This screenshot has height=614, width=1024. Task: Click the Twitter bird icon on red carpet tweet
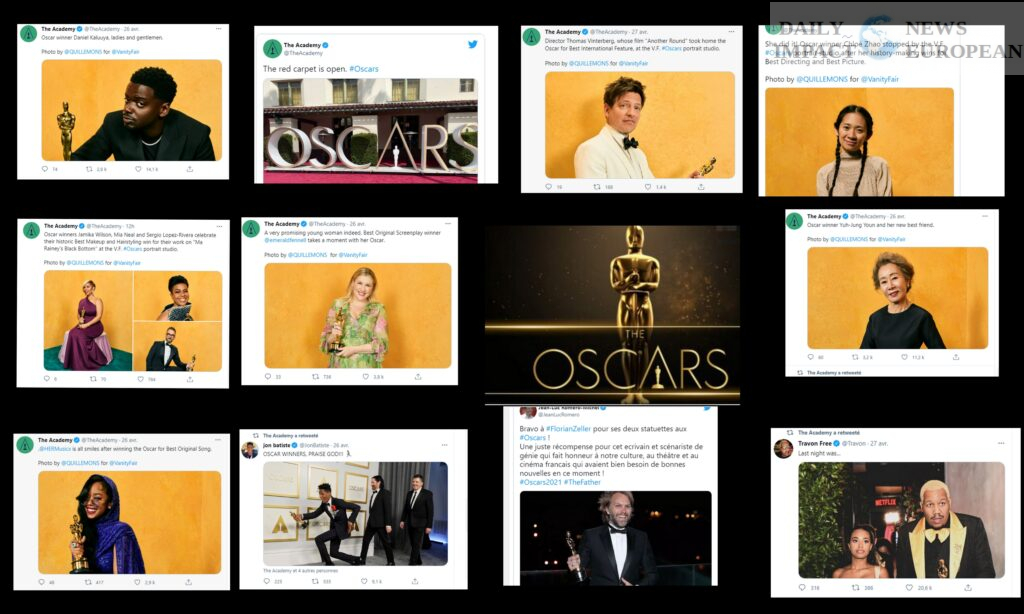pos(472,44)
